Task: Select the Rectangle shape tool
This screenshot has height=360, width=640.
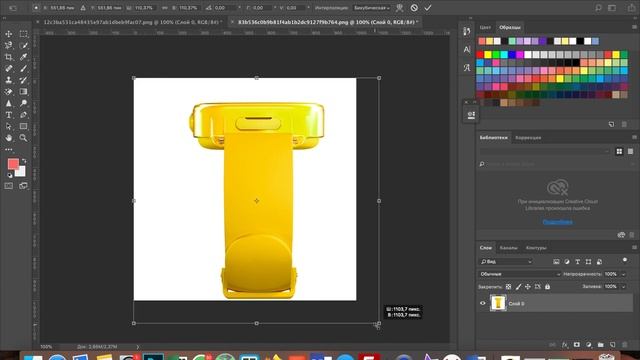Action: (x=24, y=127)
